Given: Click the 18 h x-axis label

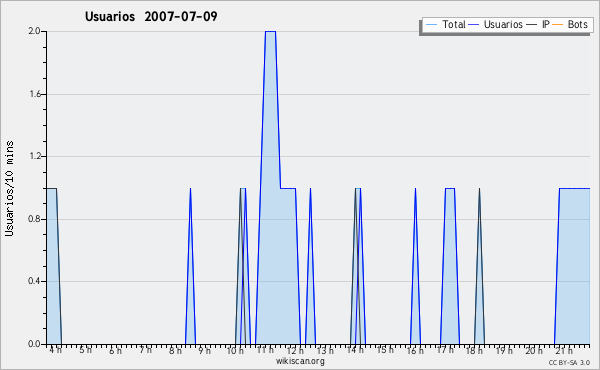Looking at the screenshot, I should coord(474,350).
